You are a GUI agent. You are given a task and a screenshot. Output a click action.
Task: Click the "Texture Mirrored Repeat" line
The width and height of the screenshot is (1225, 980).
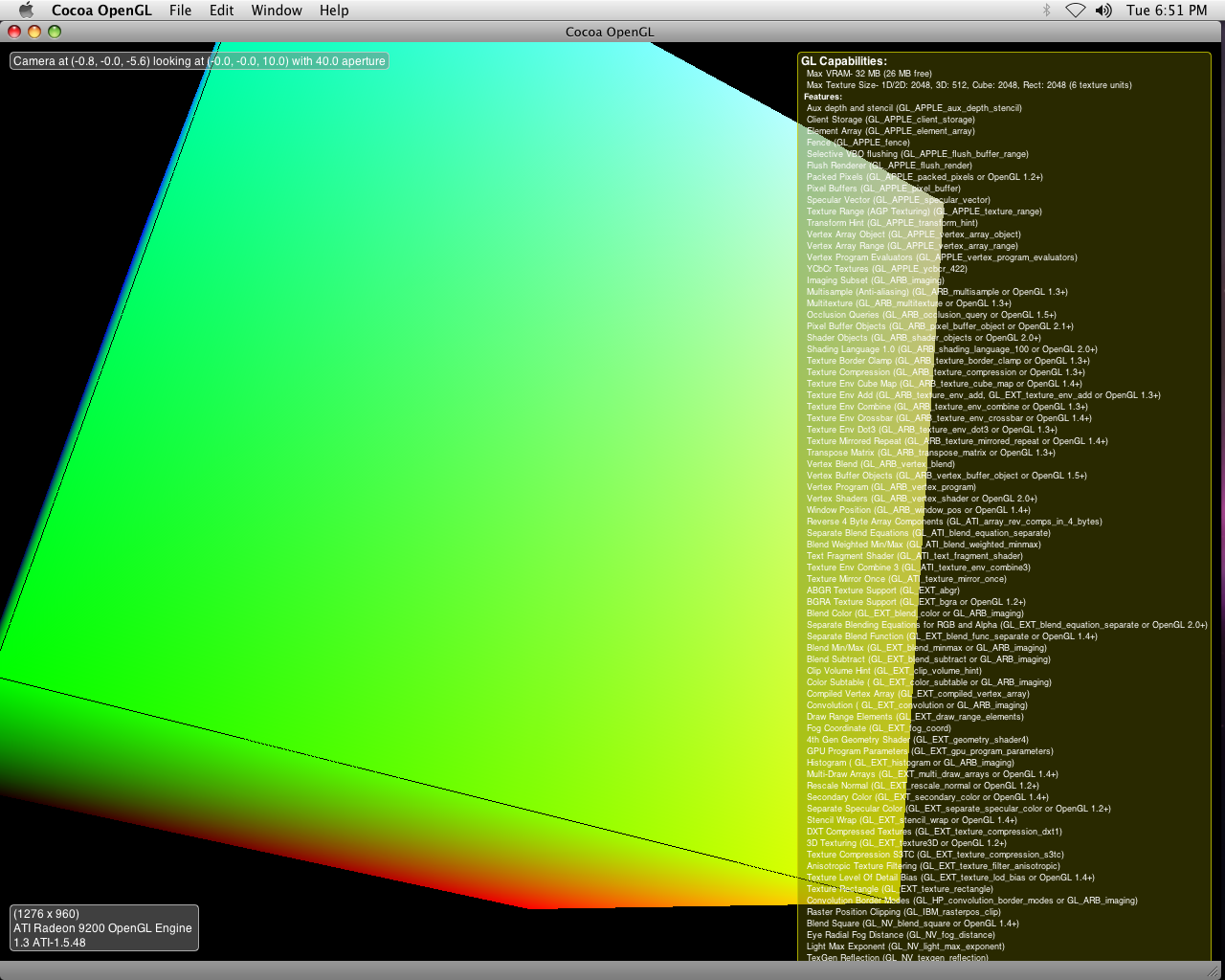[957, 441]
